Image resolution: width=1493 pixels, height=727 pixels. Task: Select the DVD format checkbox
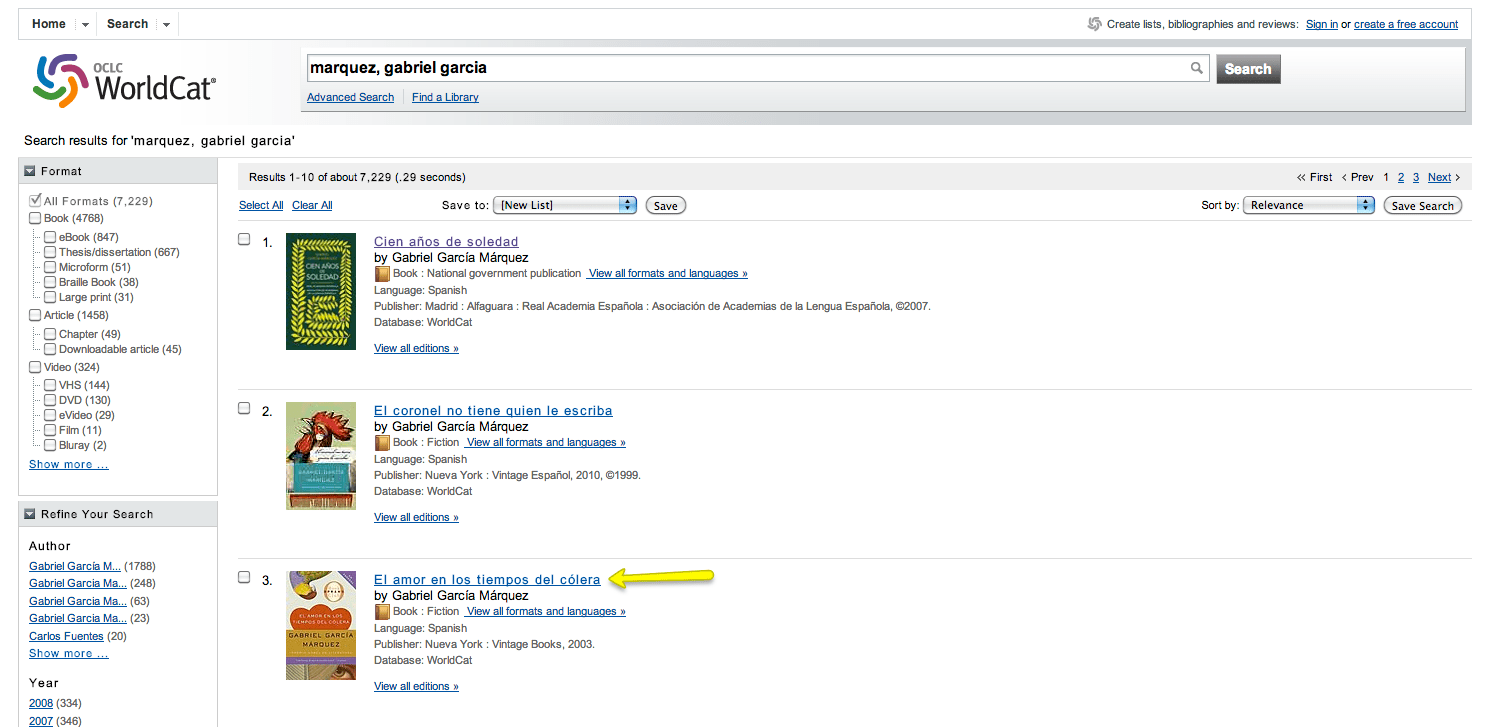pyautogui.click(x=50, y=400)
